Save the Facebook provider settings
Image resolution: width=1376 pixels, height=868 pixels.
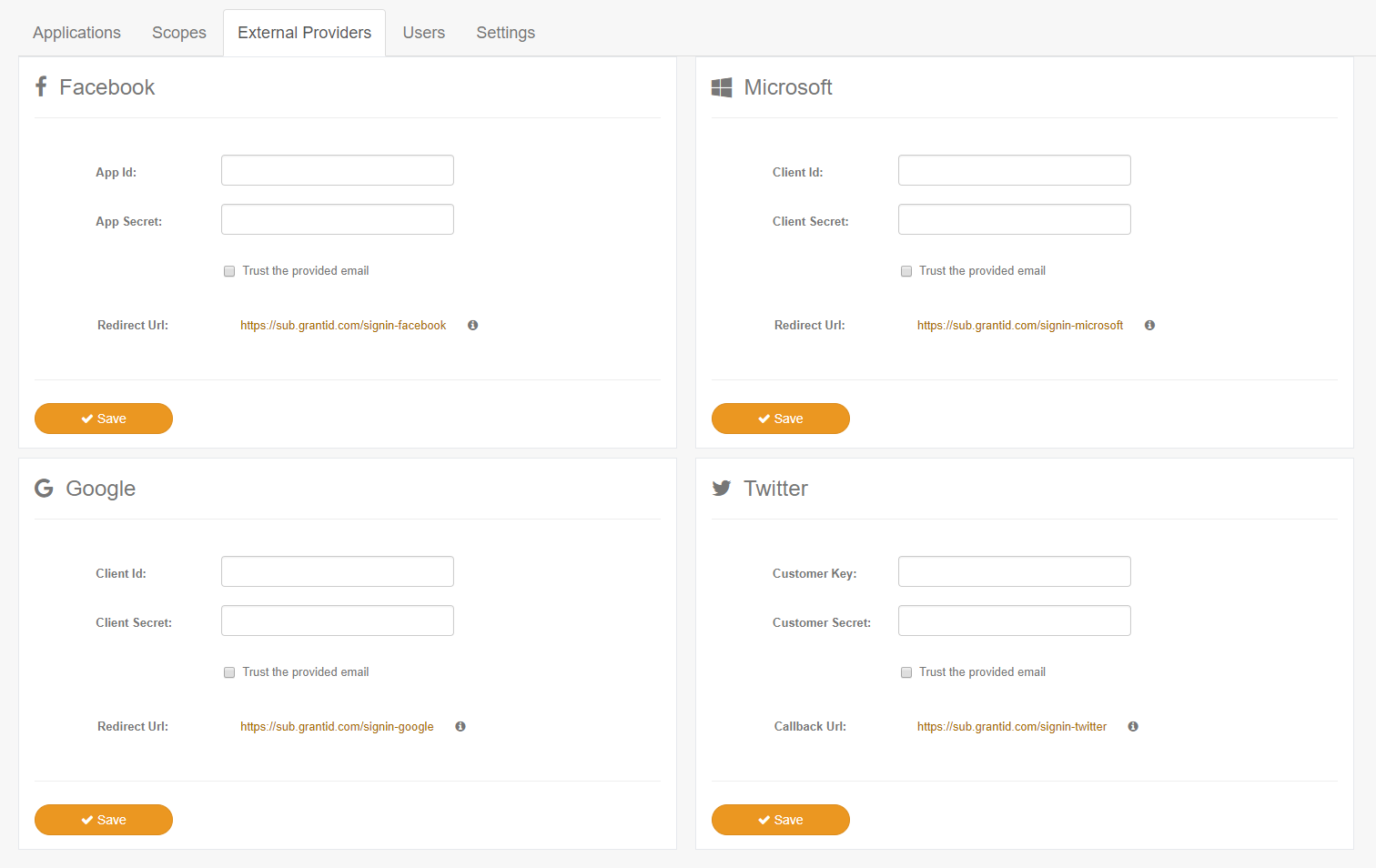click(104, 419)
